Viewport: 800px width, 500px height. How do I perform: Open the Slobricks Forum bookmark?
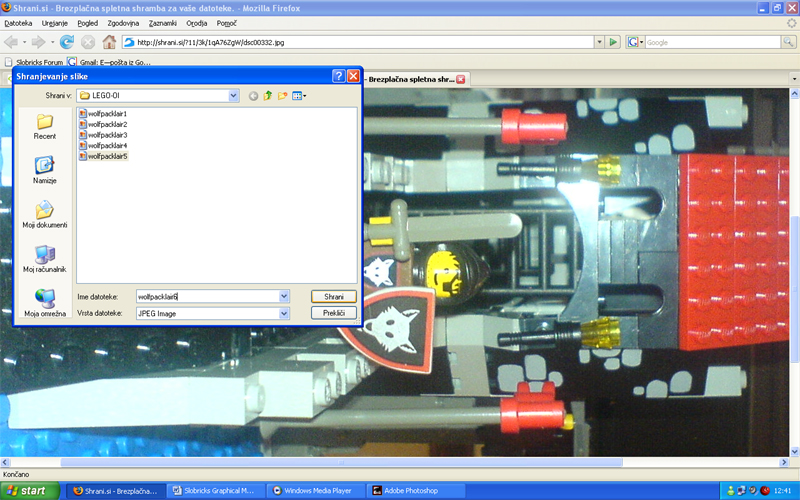pos(34,62)
